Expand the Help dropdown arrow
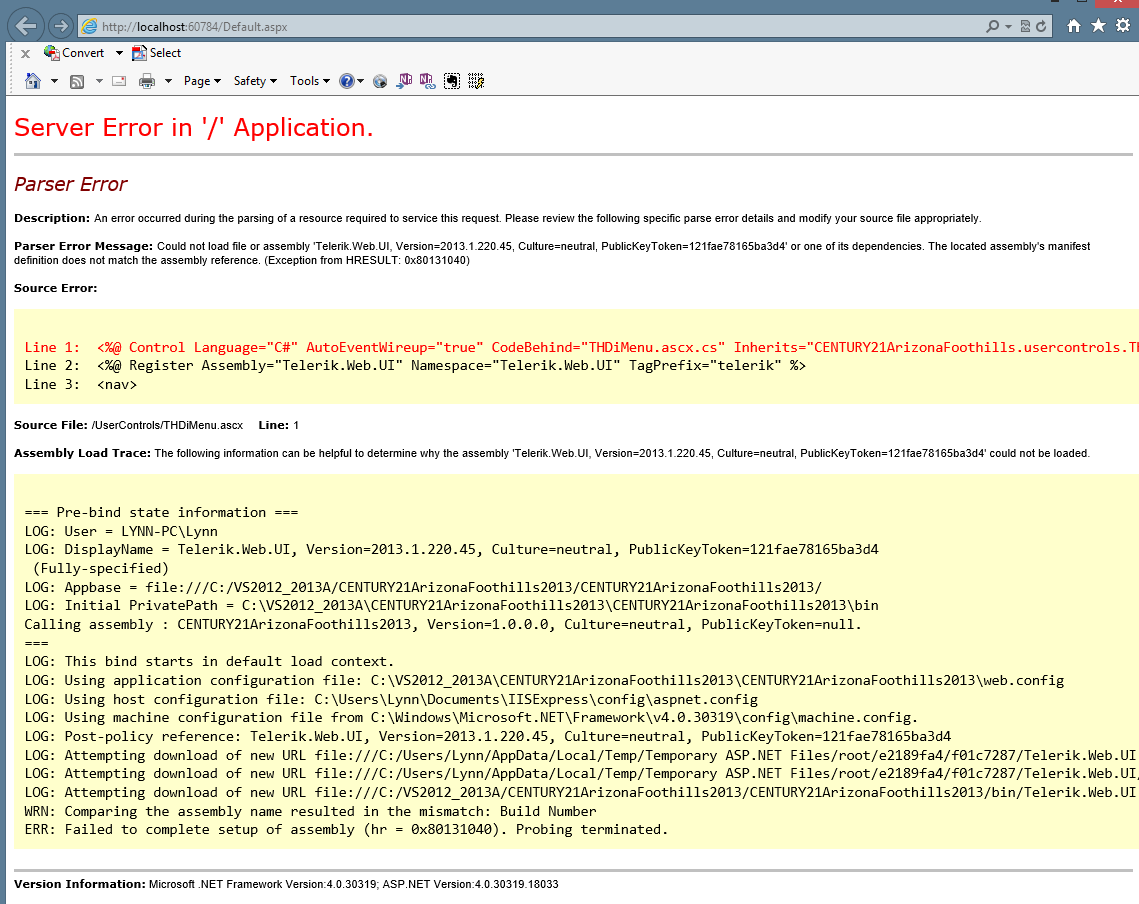1139x904 pixels. (x=360, y=81)
